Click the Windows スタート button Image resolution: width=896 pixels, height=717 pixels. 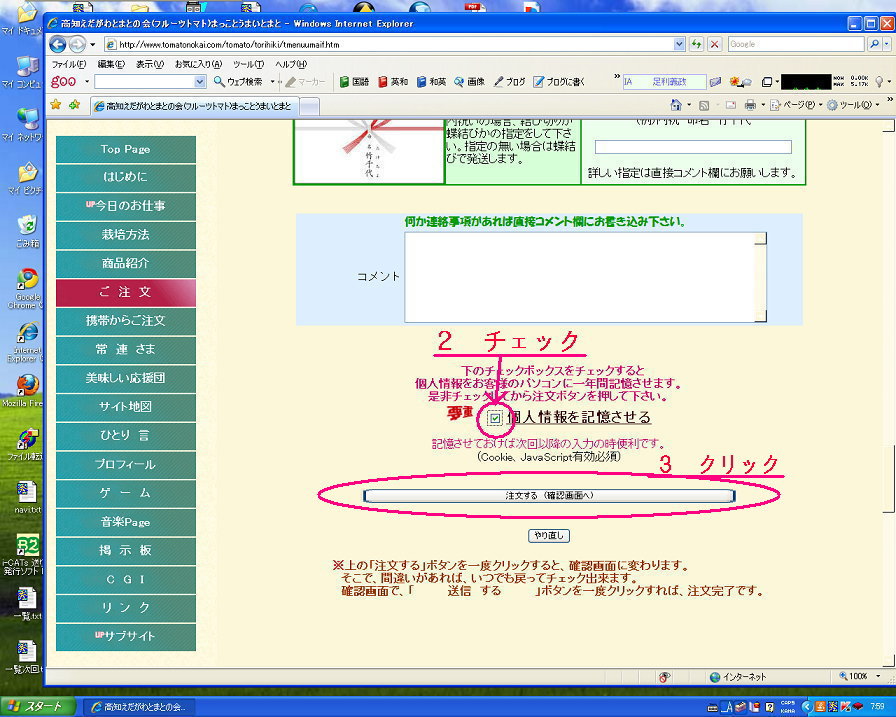[x=37, y=706]
